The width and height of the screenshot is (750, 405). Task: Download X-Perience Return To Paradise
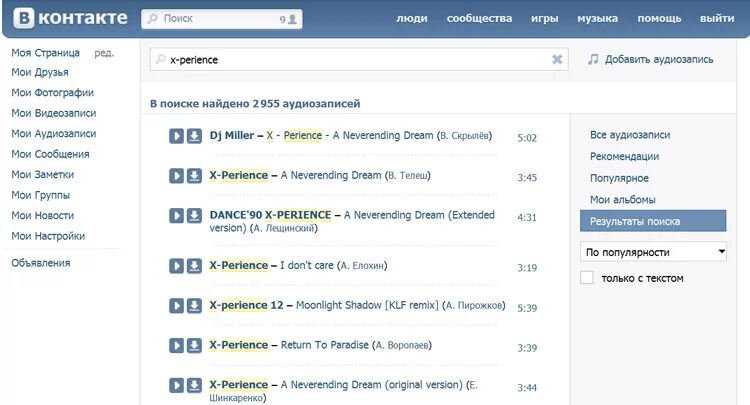(194, 345)
